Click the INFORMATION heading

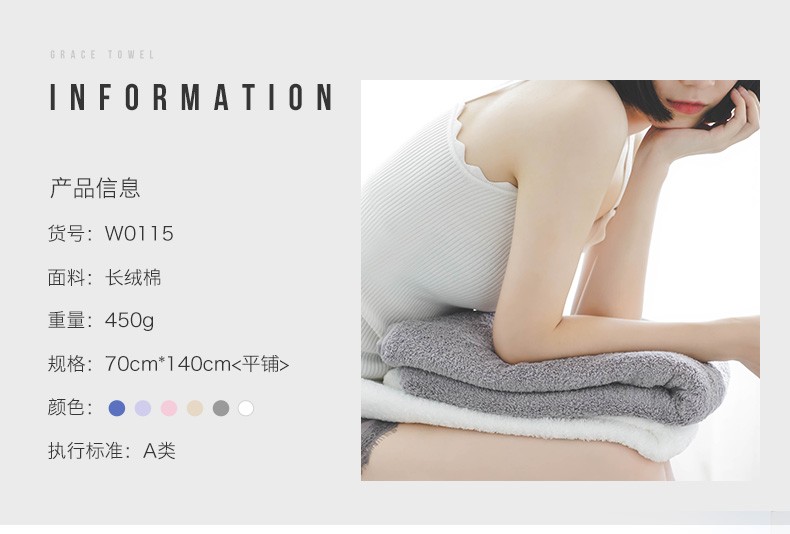click(191, 97)
